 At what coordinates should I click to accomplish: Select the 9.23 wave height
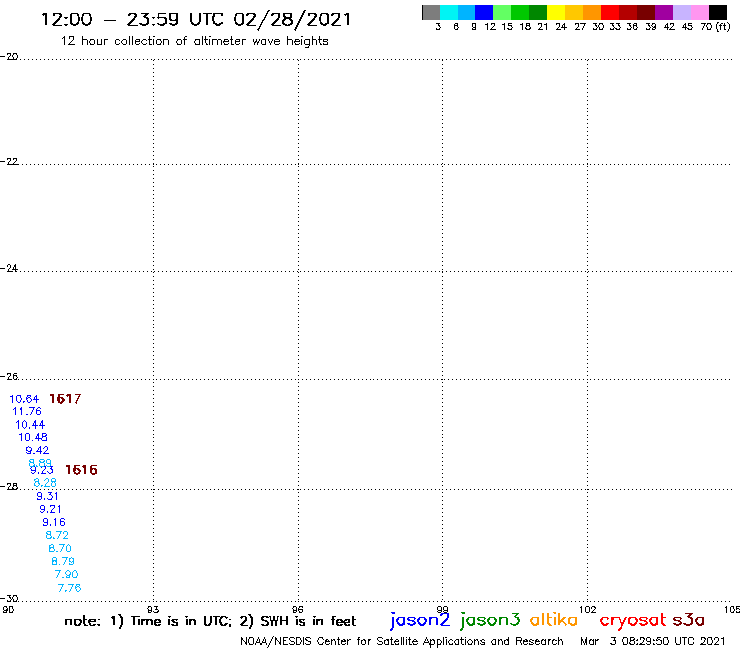[42, 471]
